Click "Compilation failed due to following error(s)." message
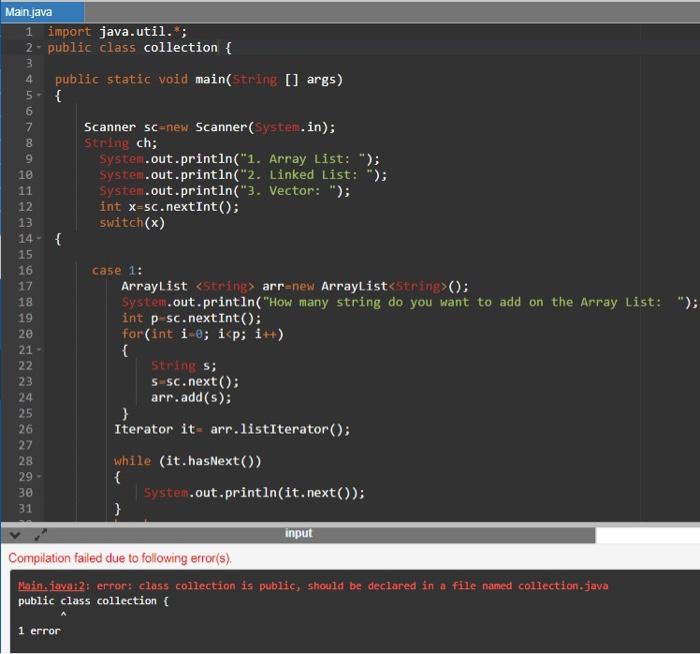Screen dimensions: 700x654 (x=120, y=558)
